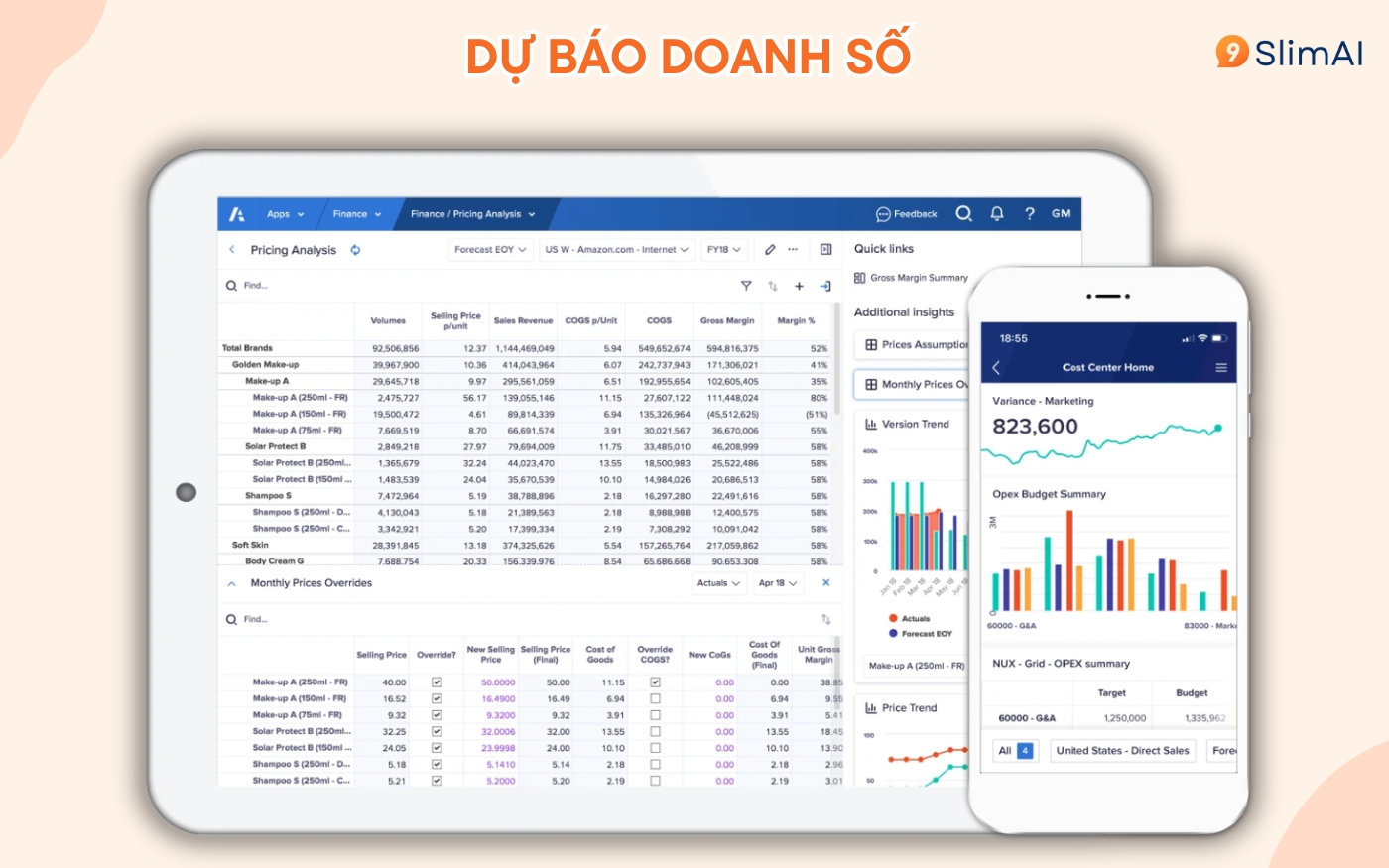
Task: Open the filter funnel on pricing grid
Action: tap(746, 286)
